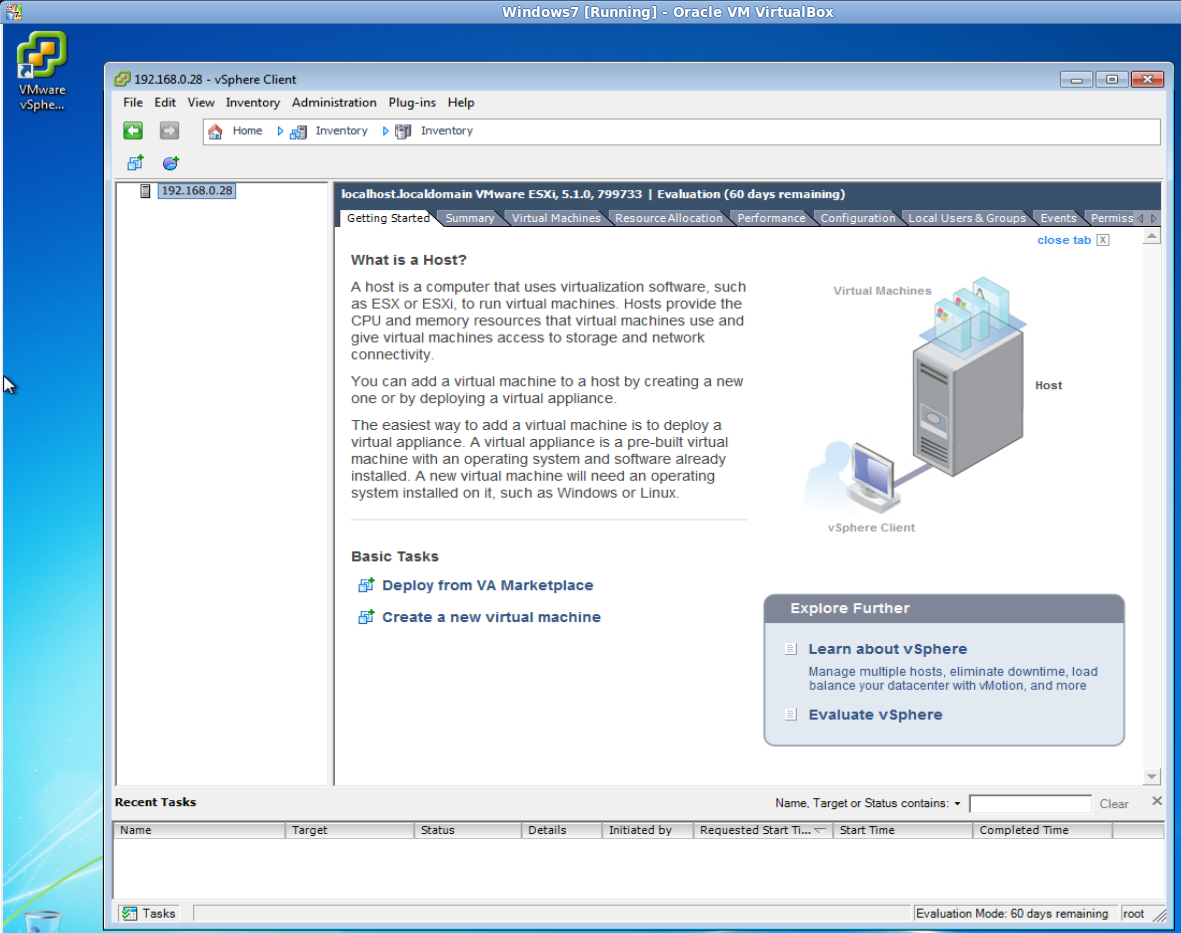1181x933 pixels.
Task: Open the Plug-ins menu
Action: click(x=412, y=102)
